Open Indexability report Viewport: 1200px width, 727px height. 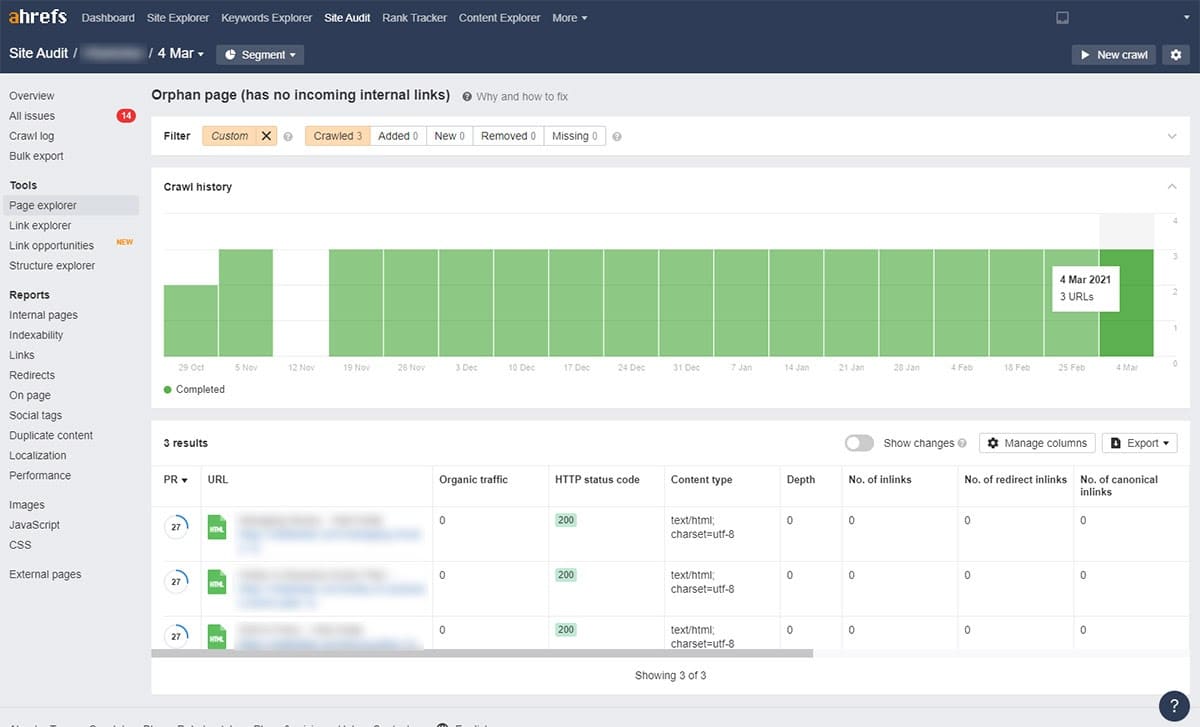(36, 335)
